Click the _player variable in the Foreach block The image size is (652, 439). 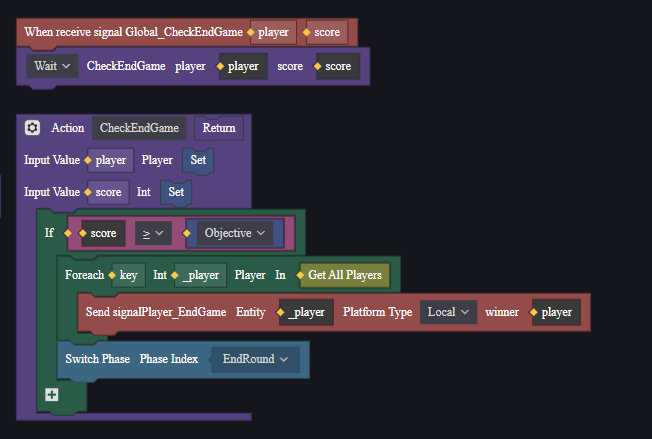point(201,275)
